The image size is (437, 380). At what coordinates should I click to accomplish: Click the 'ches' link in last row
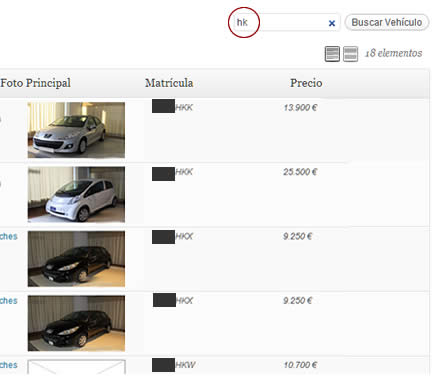[9, 365]
